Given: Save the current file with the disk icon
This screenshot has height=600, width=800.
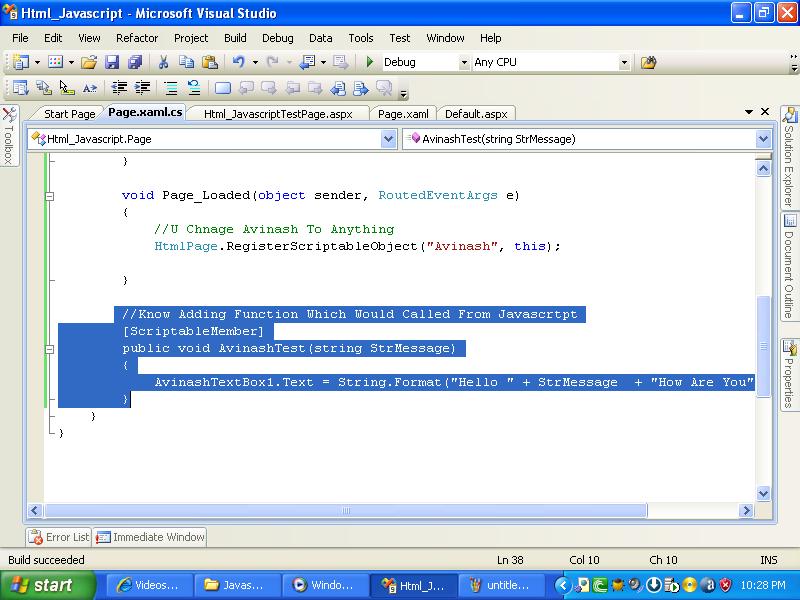Looking at the screenshot, I should 112,62.
